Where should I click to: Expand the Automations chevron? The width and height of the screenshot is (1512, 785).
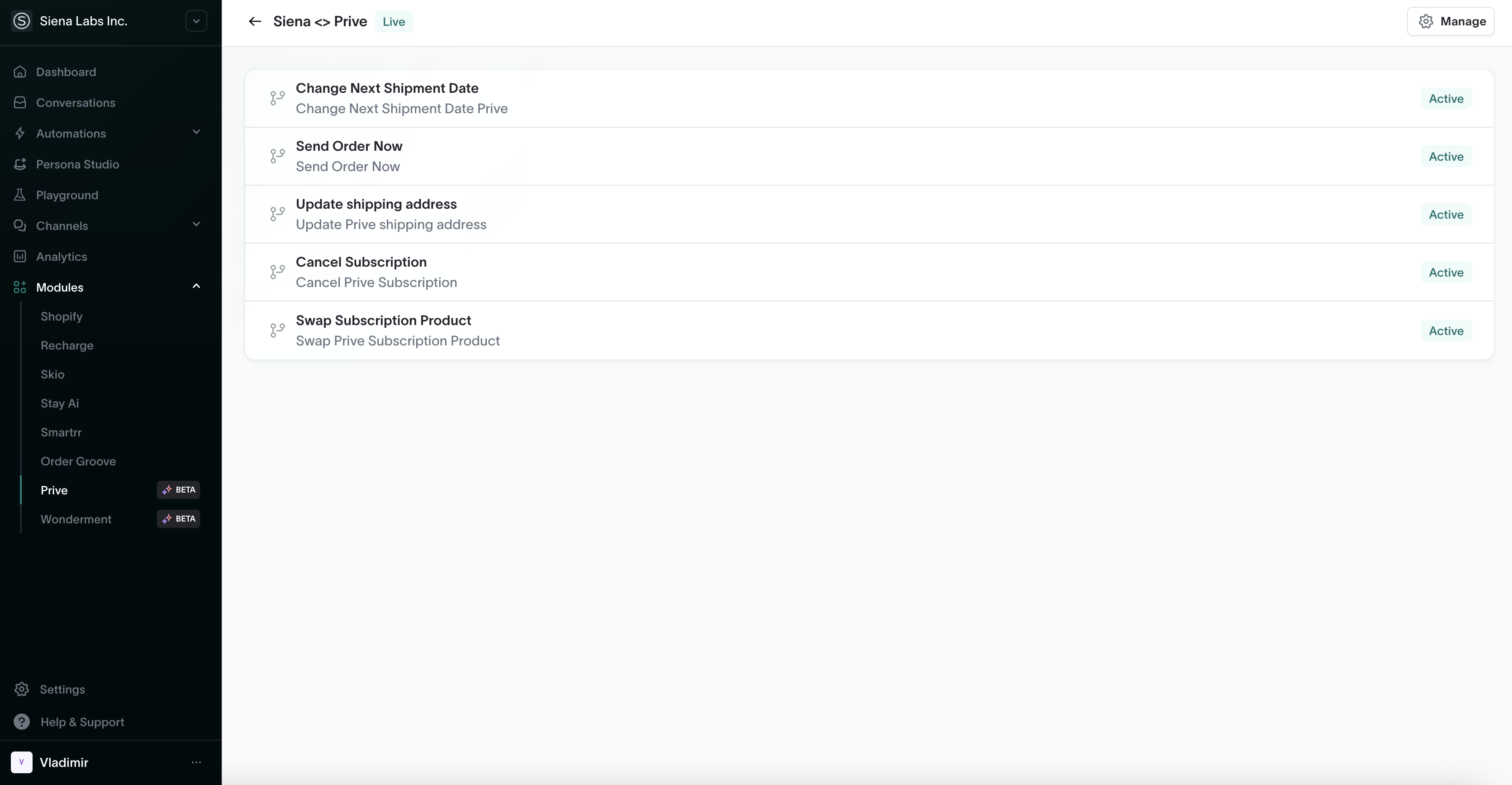pos(196,132)
